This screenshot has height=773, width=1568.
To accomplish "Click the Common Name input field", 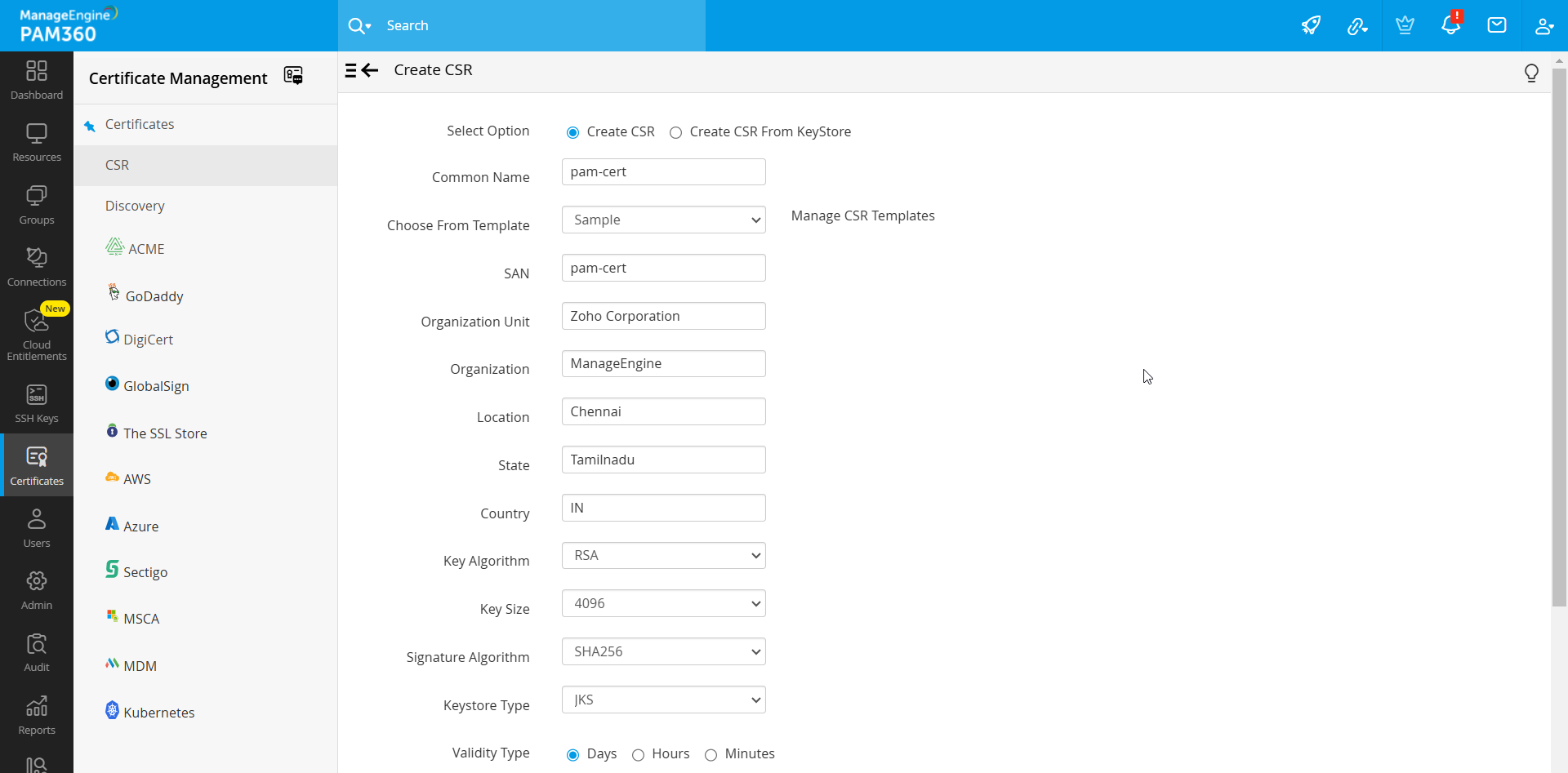I will click(x=663, y=172).
